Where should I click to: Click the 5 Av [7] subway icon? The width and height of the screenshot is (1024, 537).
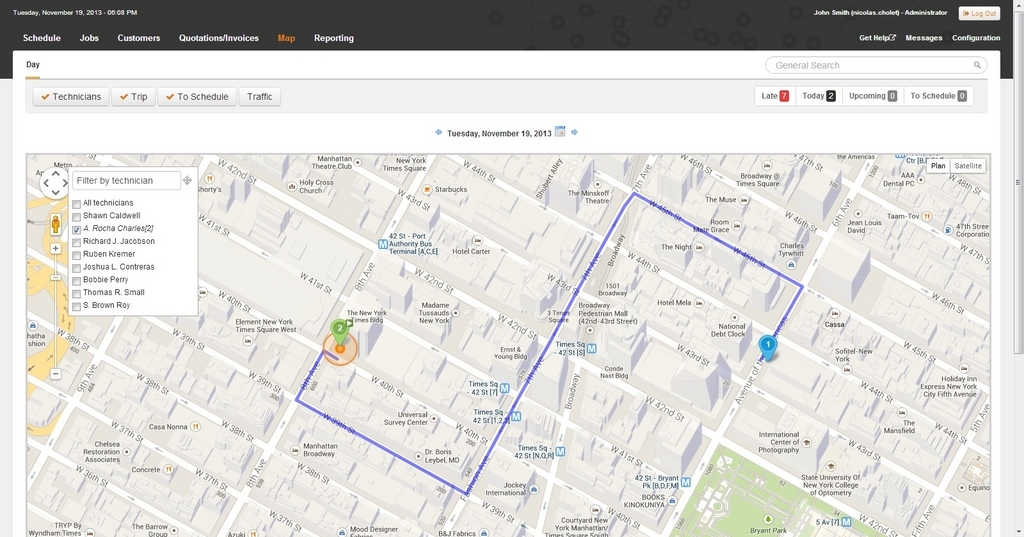point(846,522)
